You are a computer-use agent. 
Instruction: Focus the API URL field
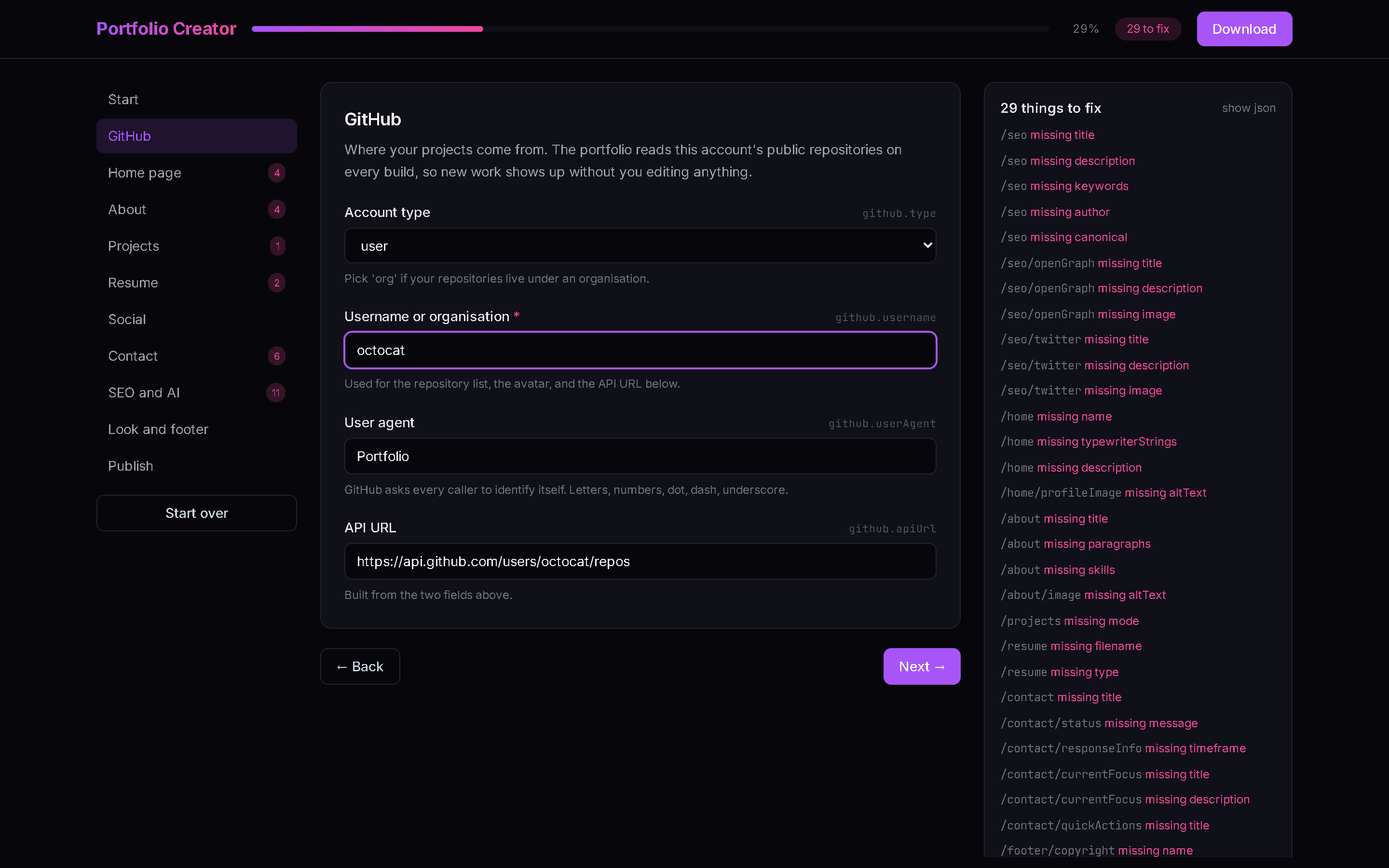640,561
